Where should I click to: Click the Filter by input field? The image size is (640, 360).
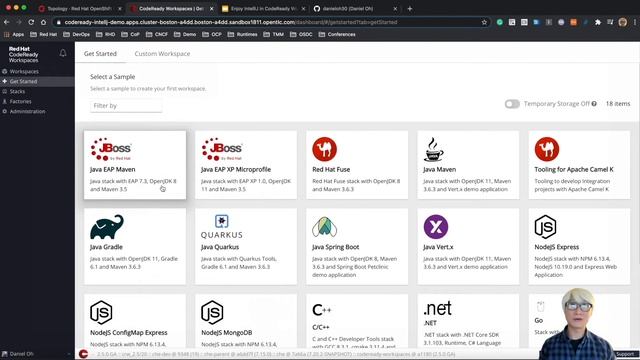126,106
